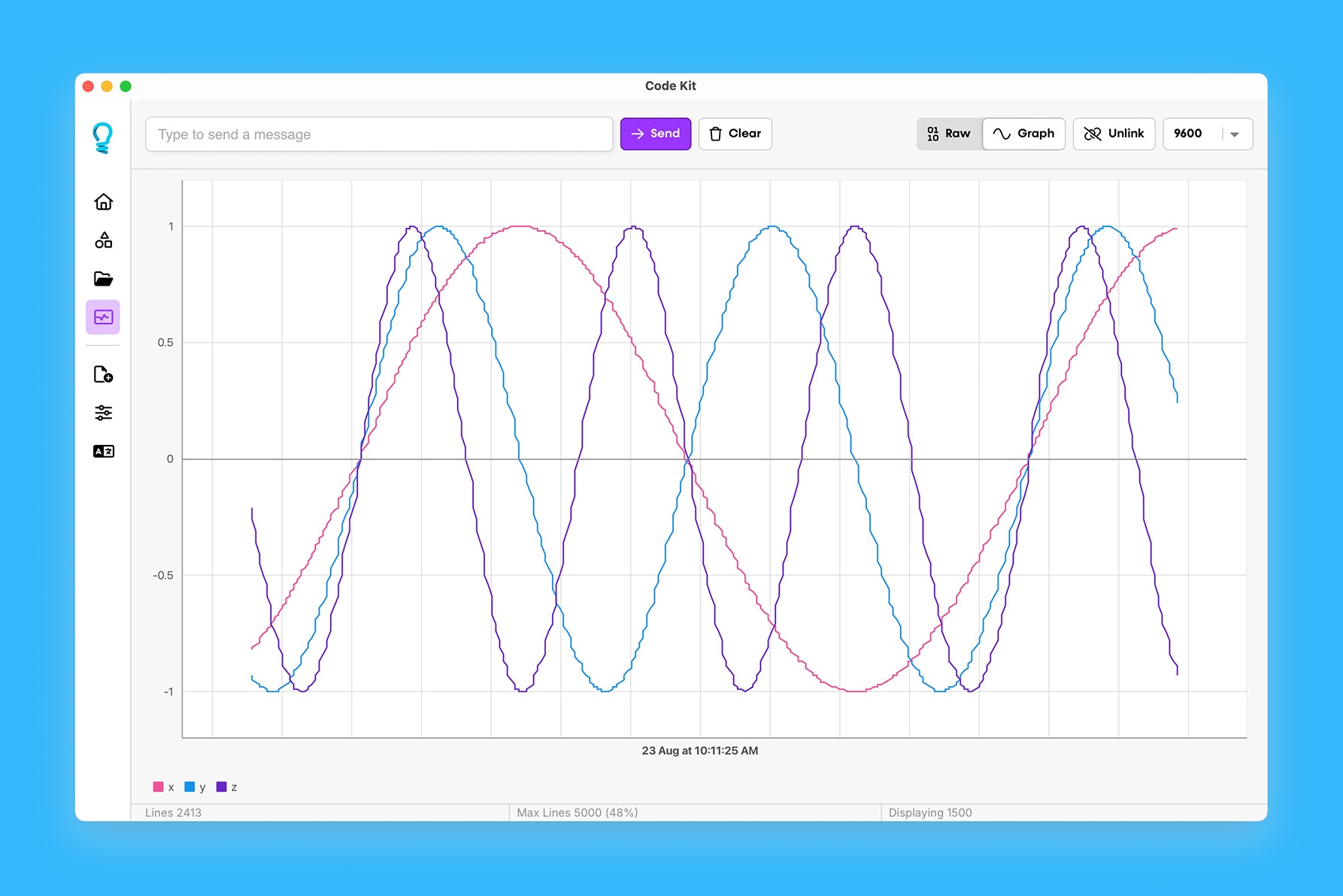Image resolution: width=1343 pixels, height=896 pixels.
Task: Click Clear to erase serial output
Action: (735, 133)
